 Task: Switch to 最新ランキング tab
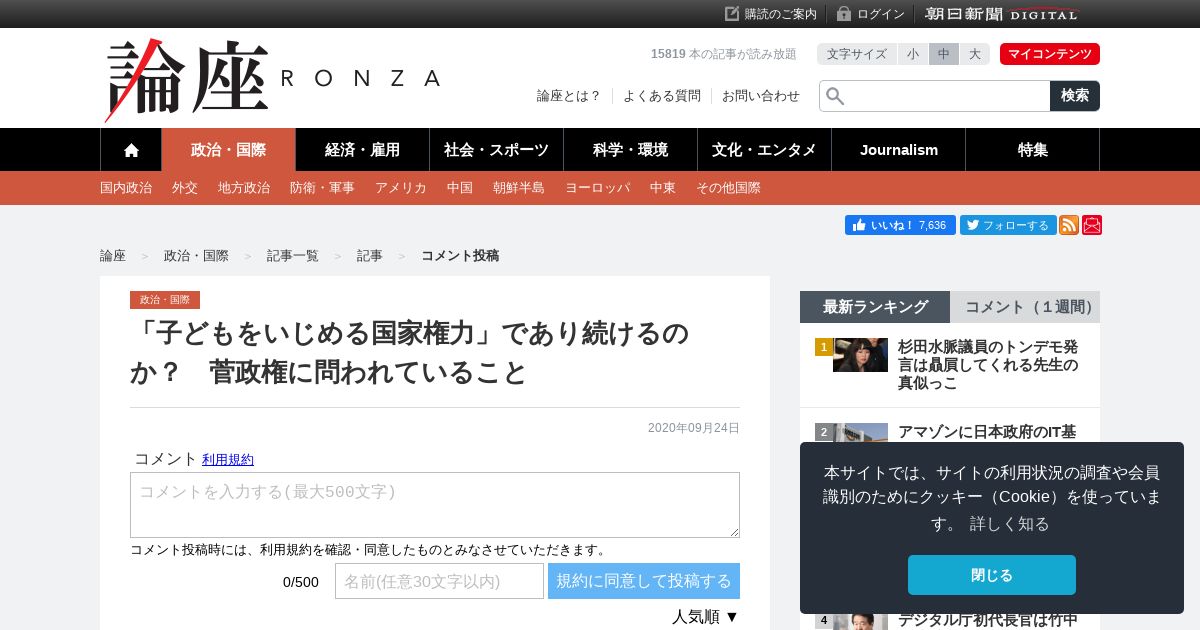pos(875,307)
